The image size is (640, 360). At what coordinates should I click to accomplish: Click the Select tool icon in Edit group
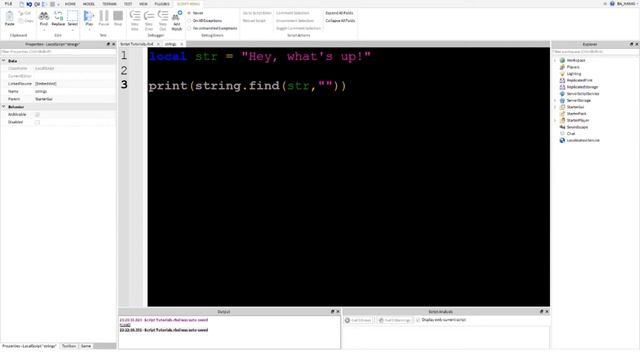point(72,16)
